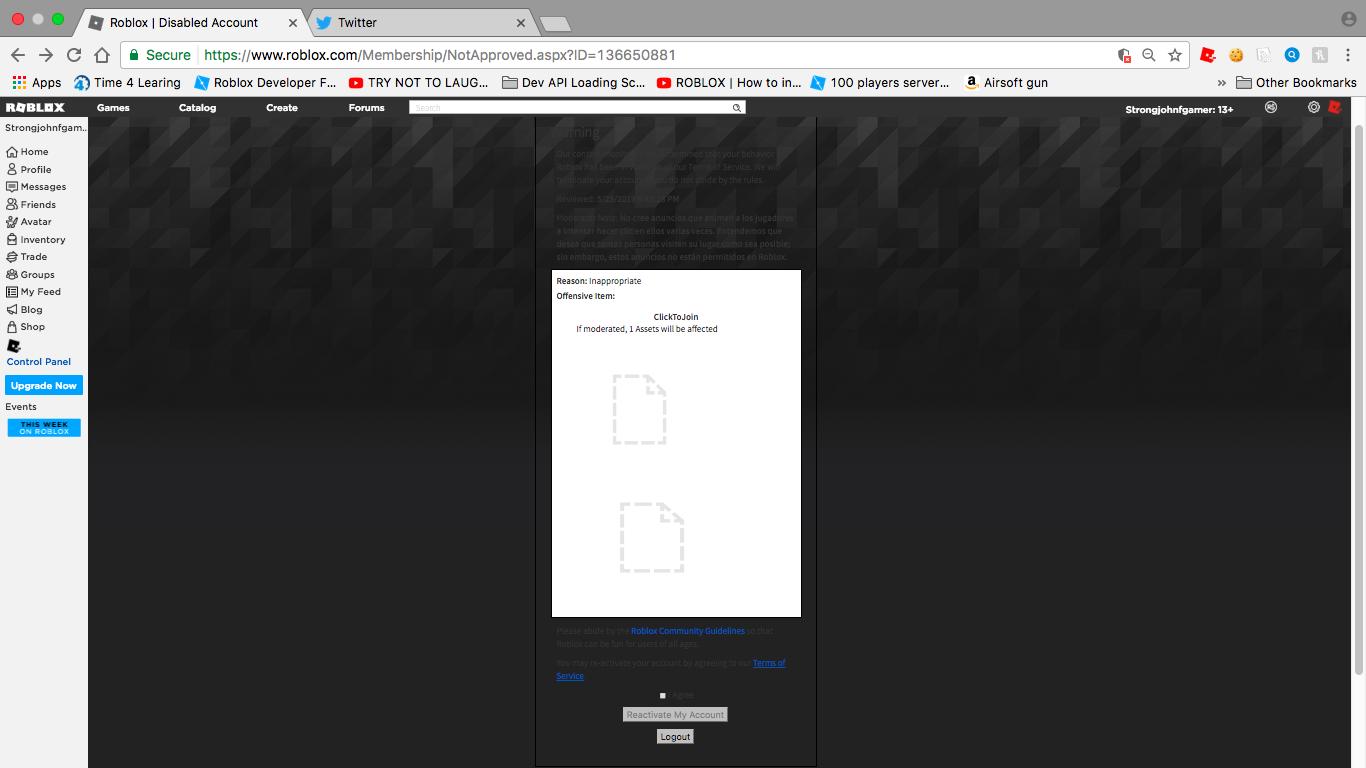Click the browser address bar URL
1366x768 pixels.
click(x=440, y=55)
